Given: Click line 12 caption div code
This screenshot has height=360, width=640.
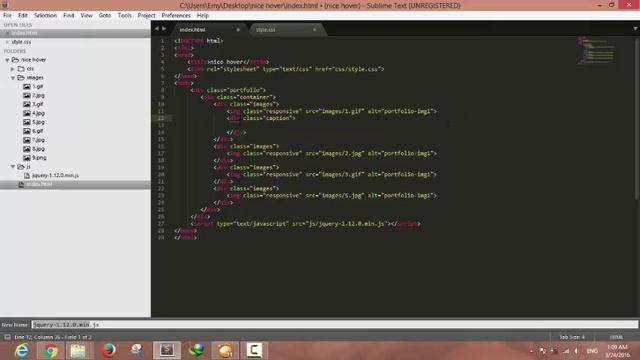Looking at the screenshot, I should pyautogui.click(x=261, y=118).
